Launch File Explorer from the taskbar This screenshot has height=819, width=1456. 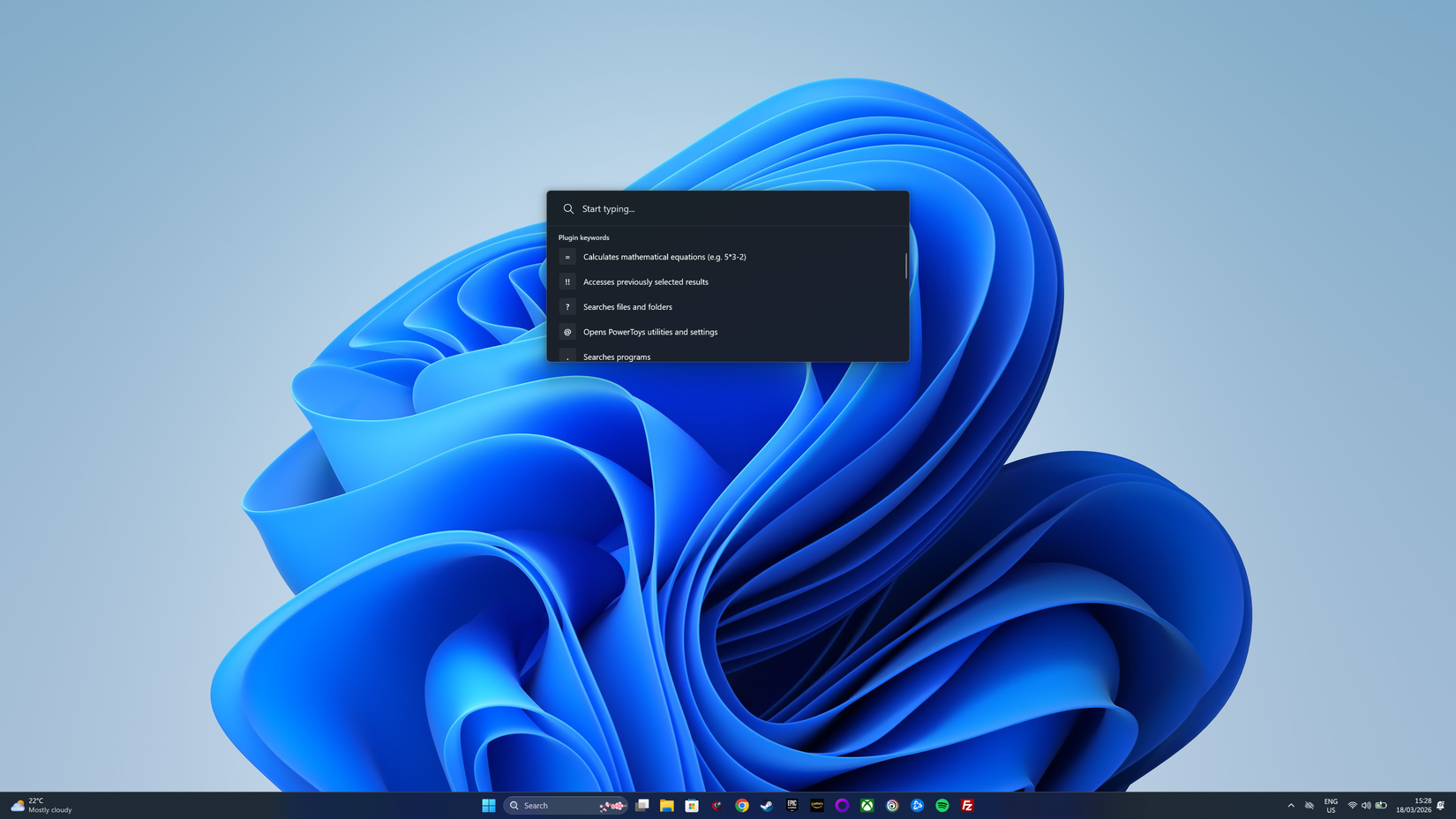click(667, 805)
